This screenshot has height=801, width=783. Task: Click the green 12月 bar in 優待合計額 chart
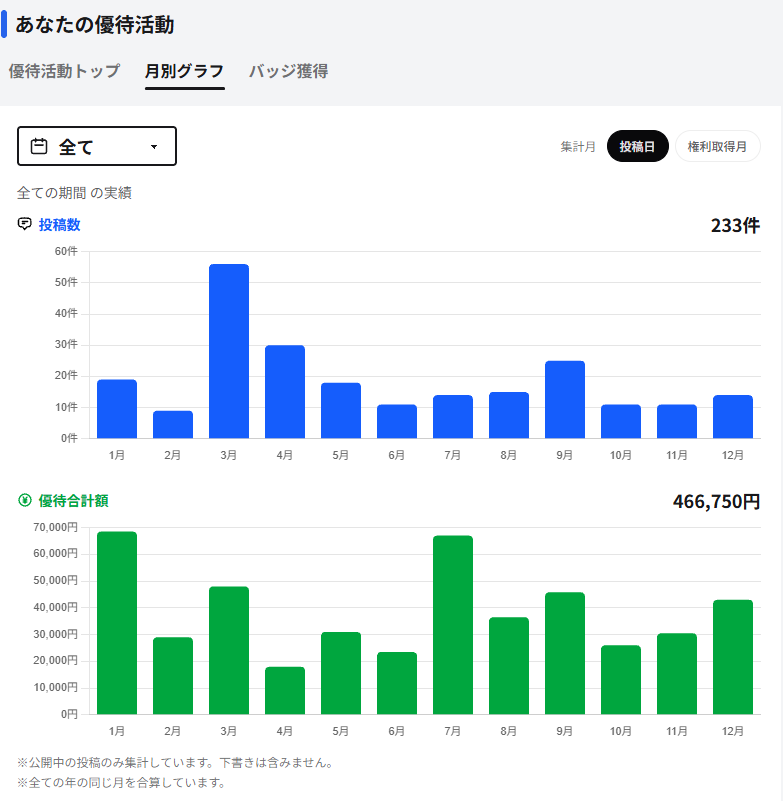(x=733, y=657)
